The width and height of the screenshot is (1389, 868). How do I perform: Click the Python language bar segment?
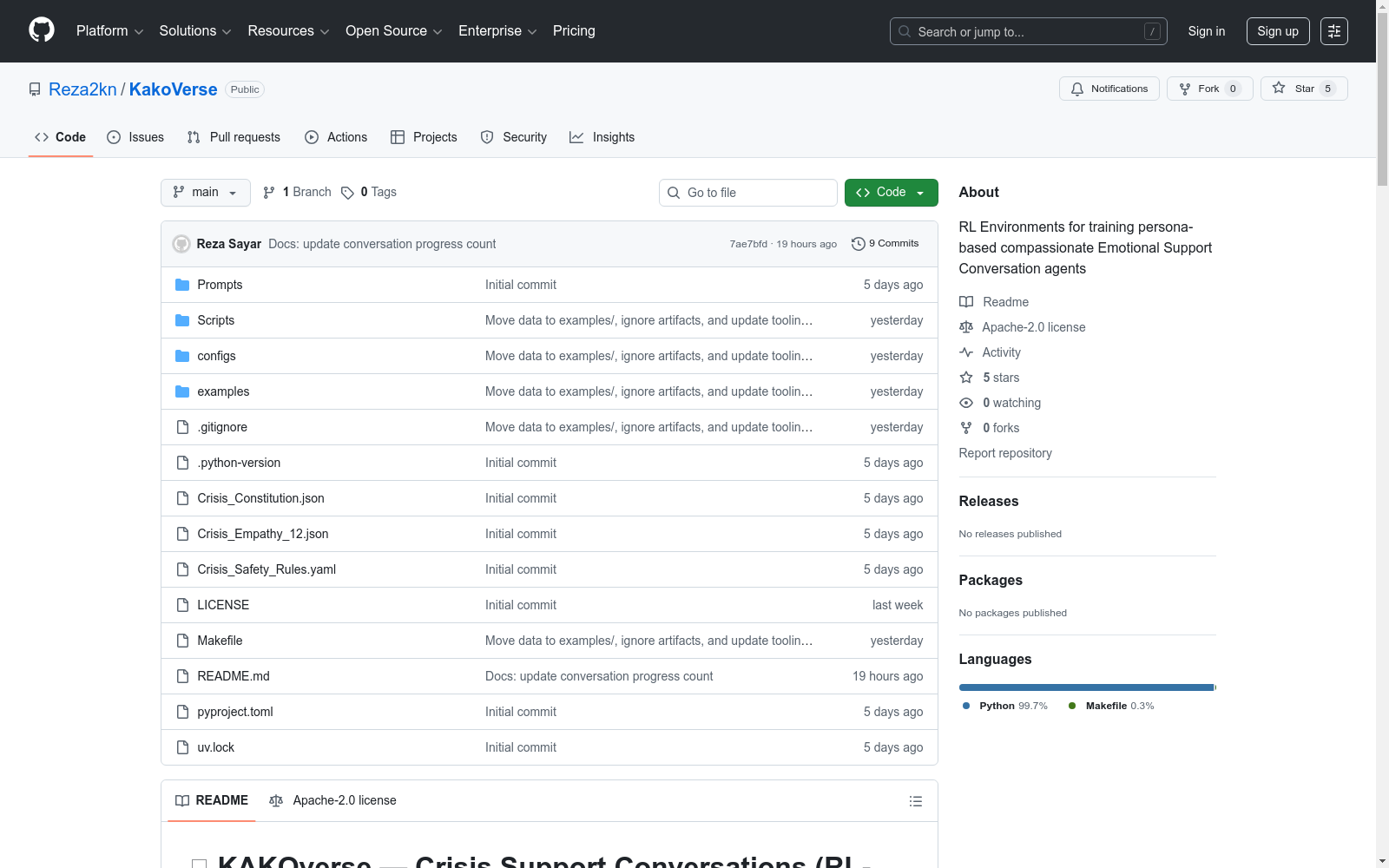1086,687
